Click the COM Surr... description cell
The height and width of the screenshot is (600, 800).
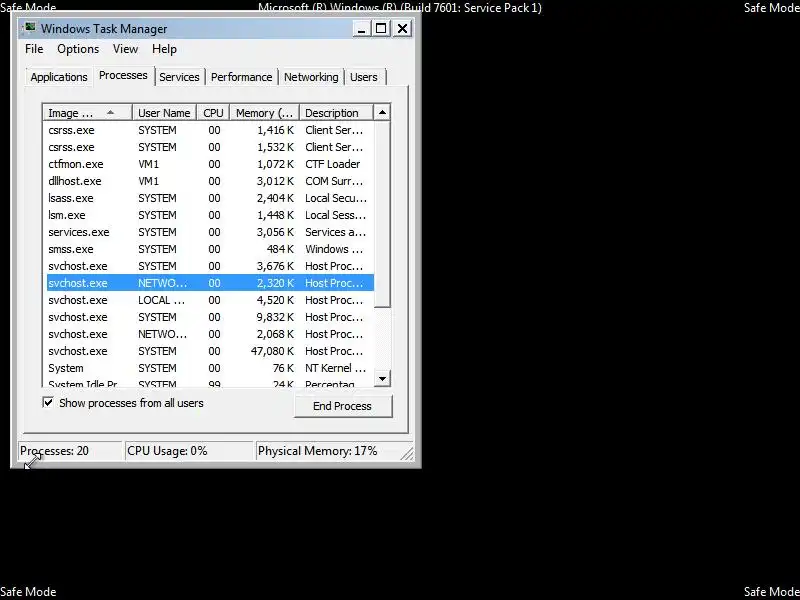tap(334, 181)
